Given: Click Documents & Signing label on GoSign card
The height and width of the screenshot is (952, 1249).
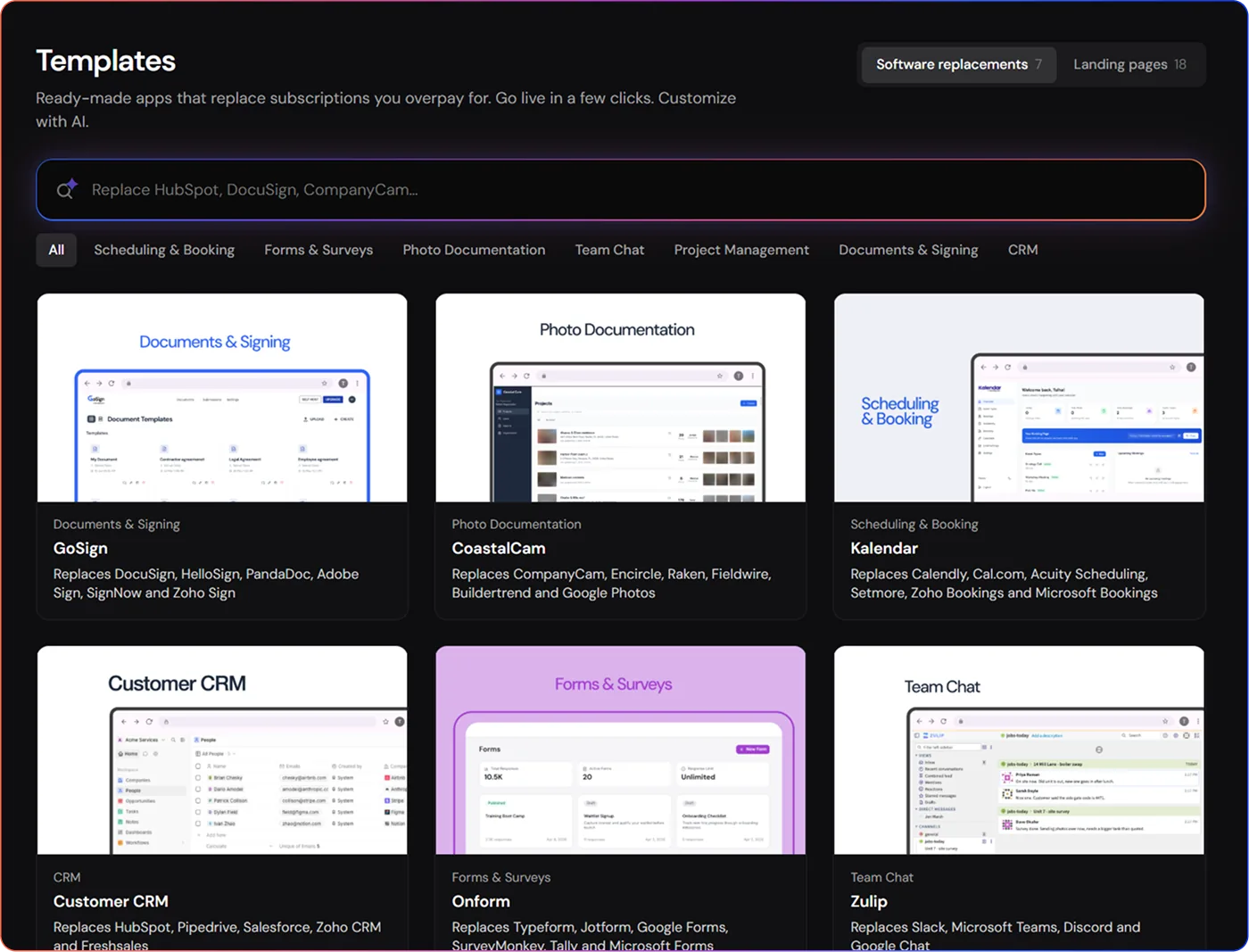Looking at the screenshot, I should [117, 524].
